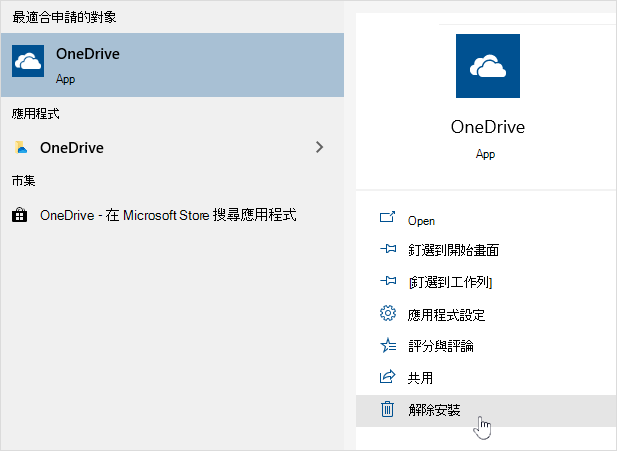Image resolution: width=617 pixels, height=451 pixels.
Task: Choose 解除安裝 to uninstall OneDrive
Action: pos(486,410)
